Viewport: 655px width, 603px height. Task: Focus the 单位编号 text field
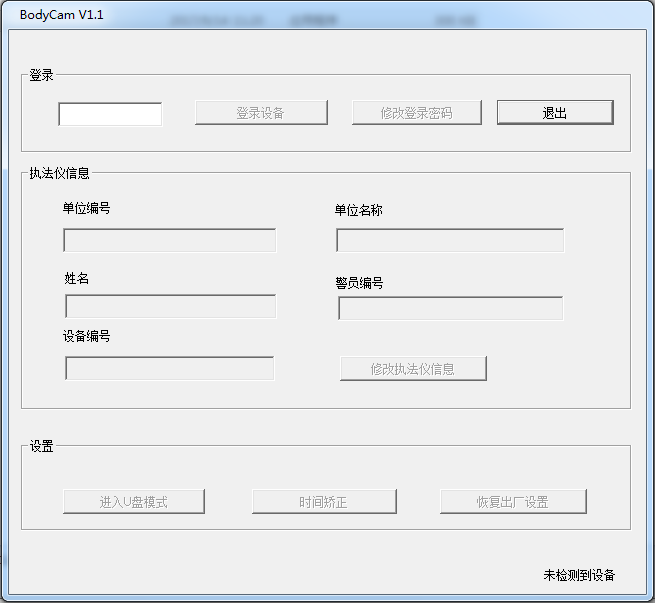tap(169, 240)
